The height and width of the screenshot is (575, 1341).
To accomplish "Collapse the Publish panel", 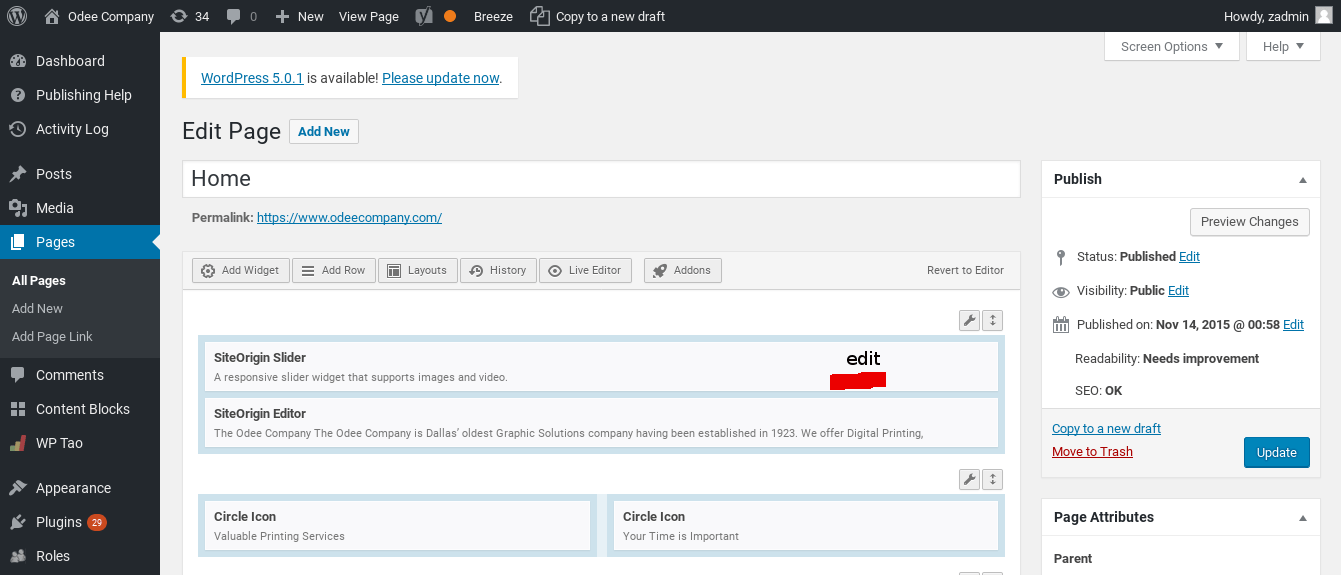I will coord(1302,180).
